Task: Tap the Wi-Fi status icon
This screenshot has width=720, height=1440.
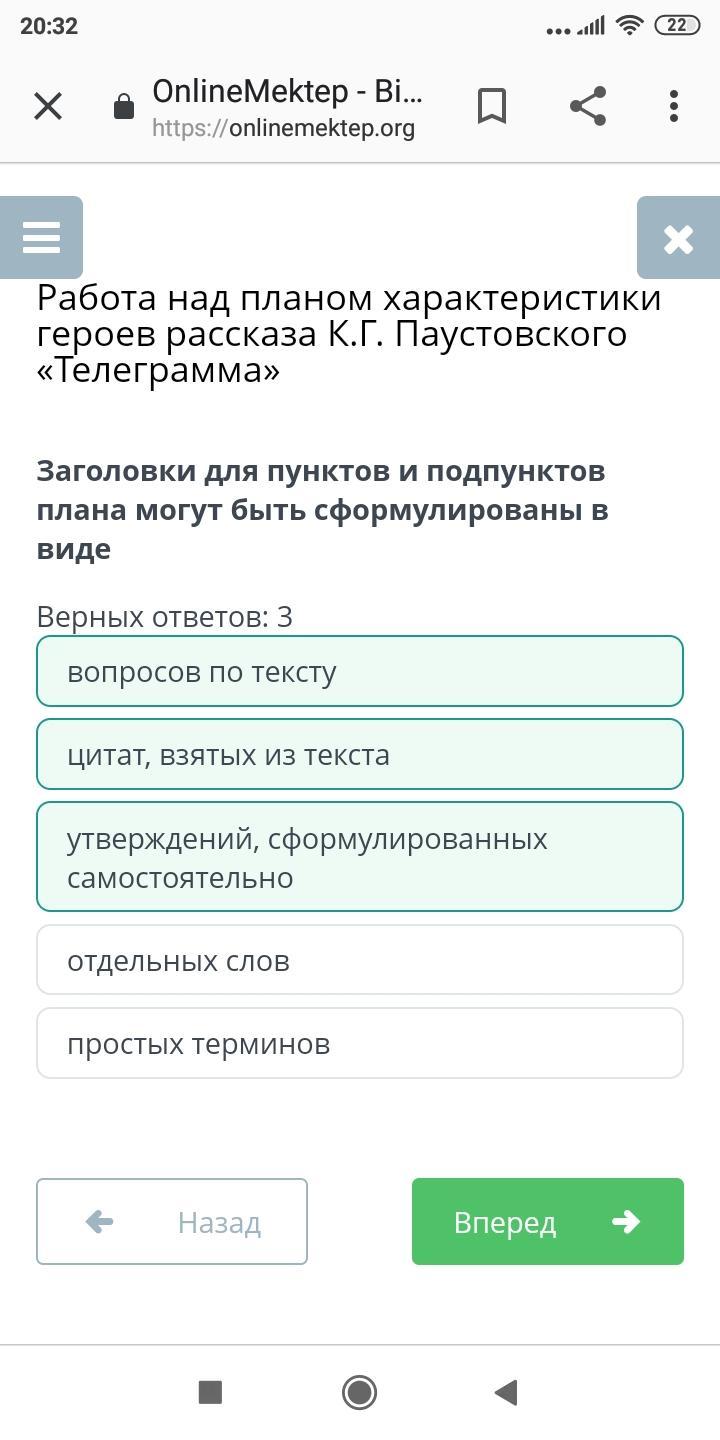Action: pos(629,26)
